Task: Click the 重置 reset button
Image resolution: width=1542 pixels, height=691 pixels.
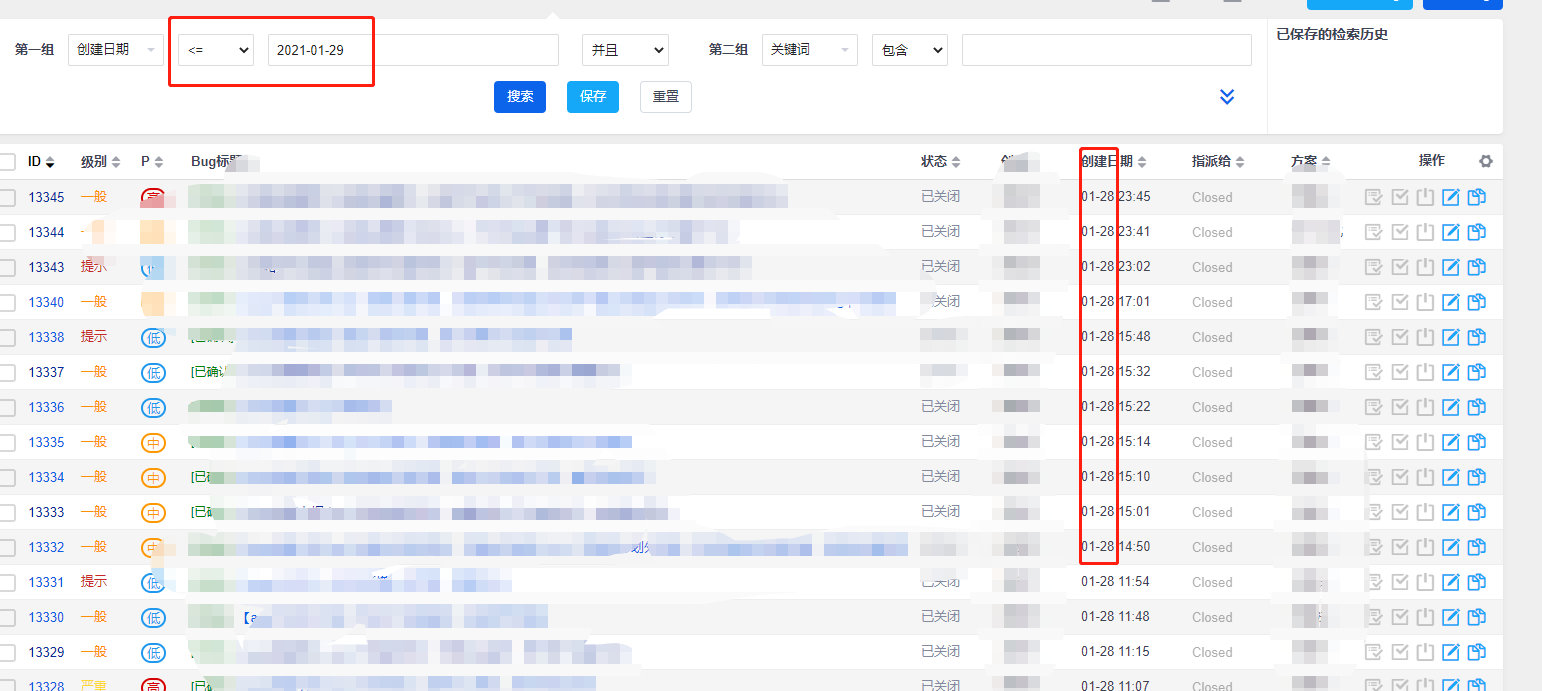Action: 666,97
